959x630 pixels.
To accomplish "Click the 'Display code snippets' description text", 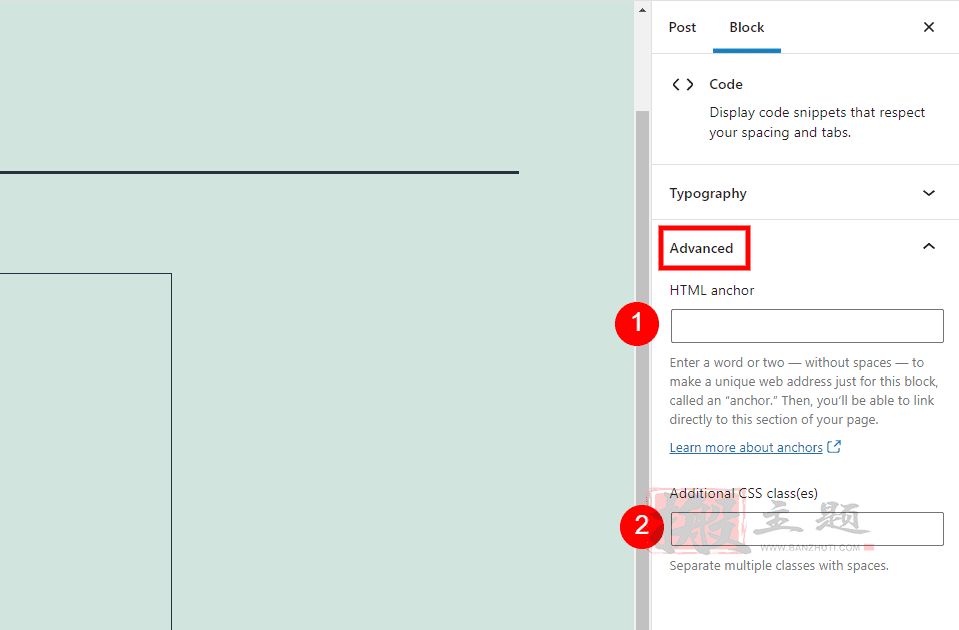I will pos(817,122).
